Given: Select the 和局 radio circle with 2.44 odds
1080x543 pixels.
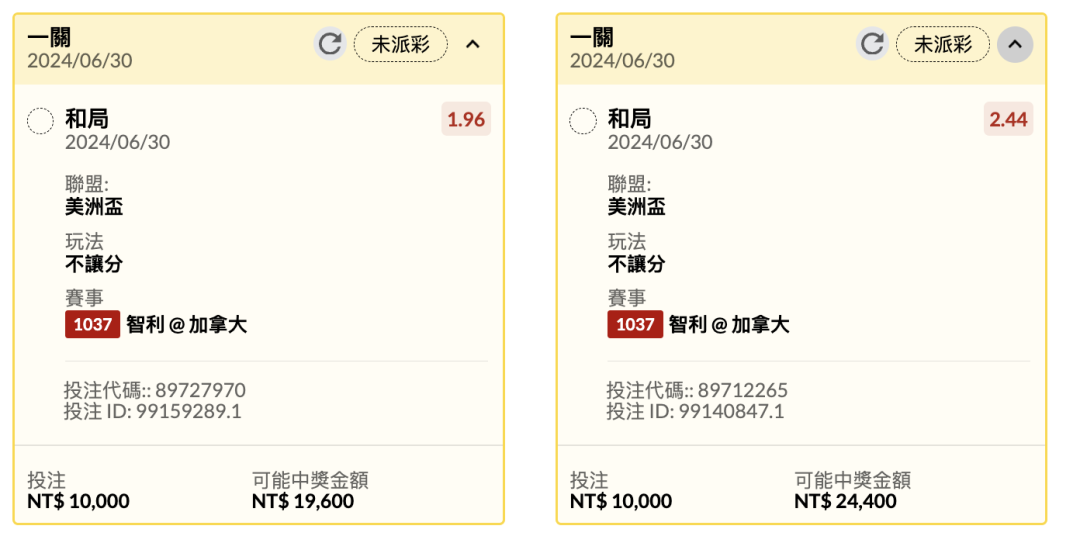Looking at the screenshot, I should point(583,122).
